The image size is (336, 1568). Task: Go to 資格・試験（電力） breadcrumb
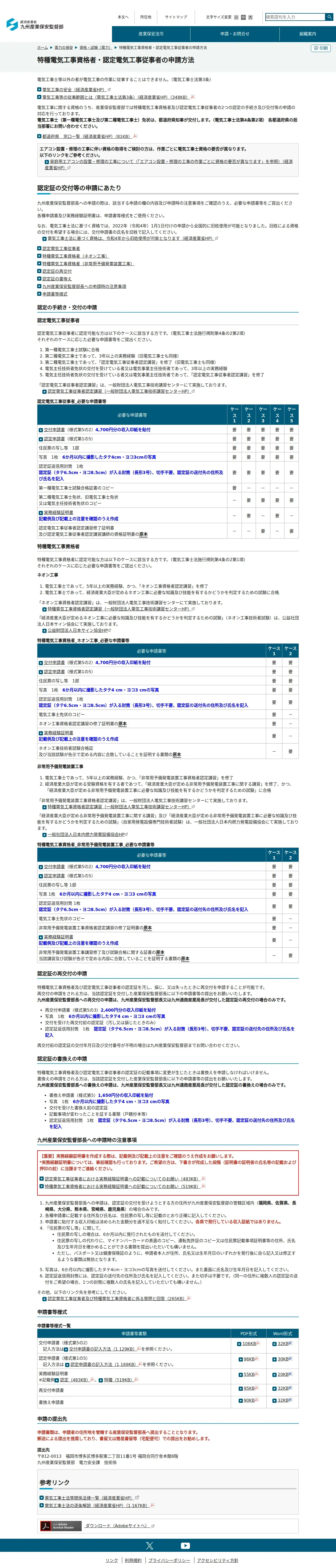click(x=95, y=48)
